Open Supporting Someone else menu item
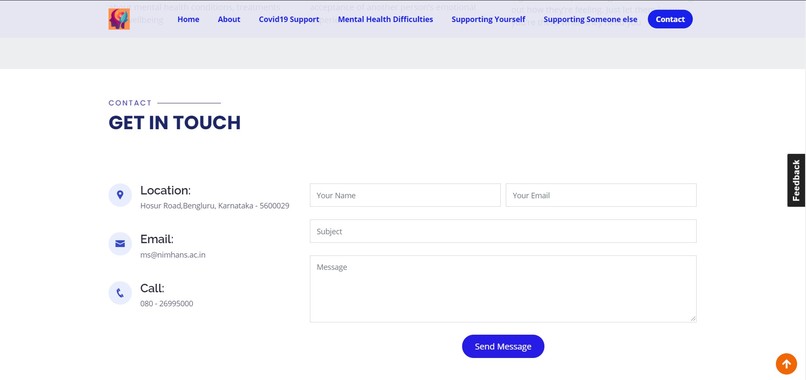Image resolution: width=806 pixels, height=380 pixels. tap(590, 20)
